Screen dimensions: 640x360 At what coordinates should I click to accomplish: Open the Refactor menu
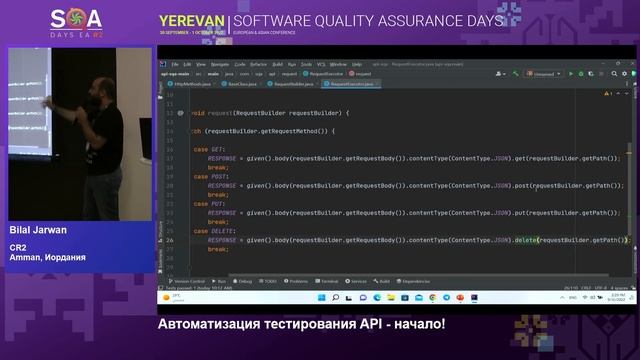point(258,64)
